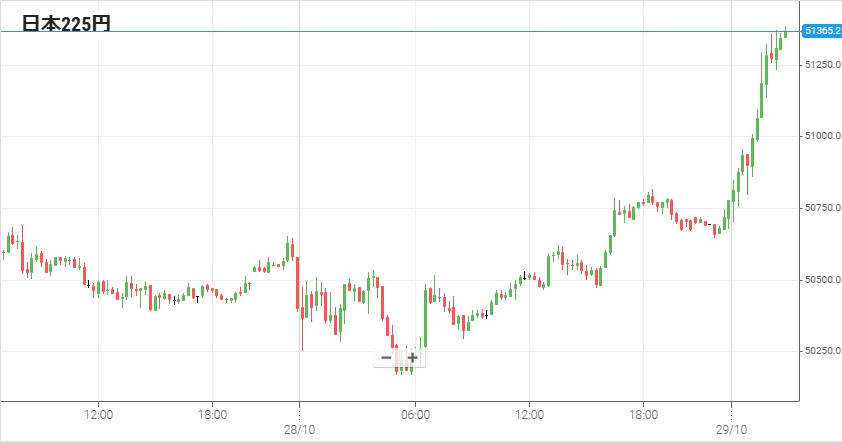Click the 51365.2 current price tag
The image size is (842, 443).
pyautogui.click(x=821, y=32)
